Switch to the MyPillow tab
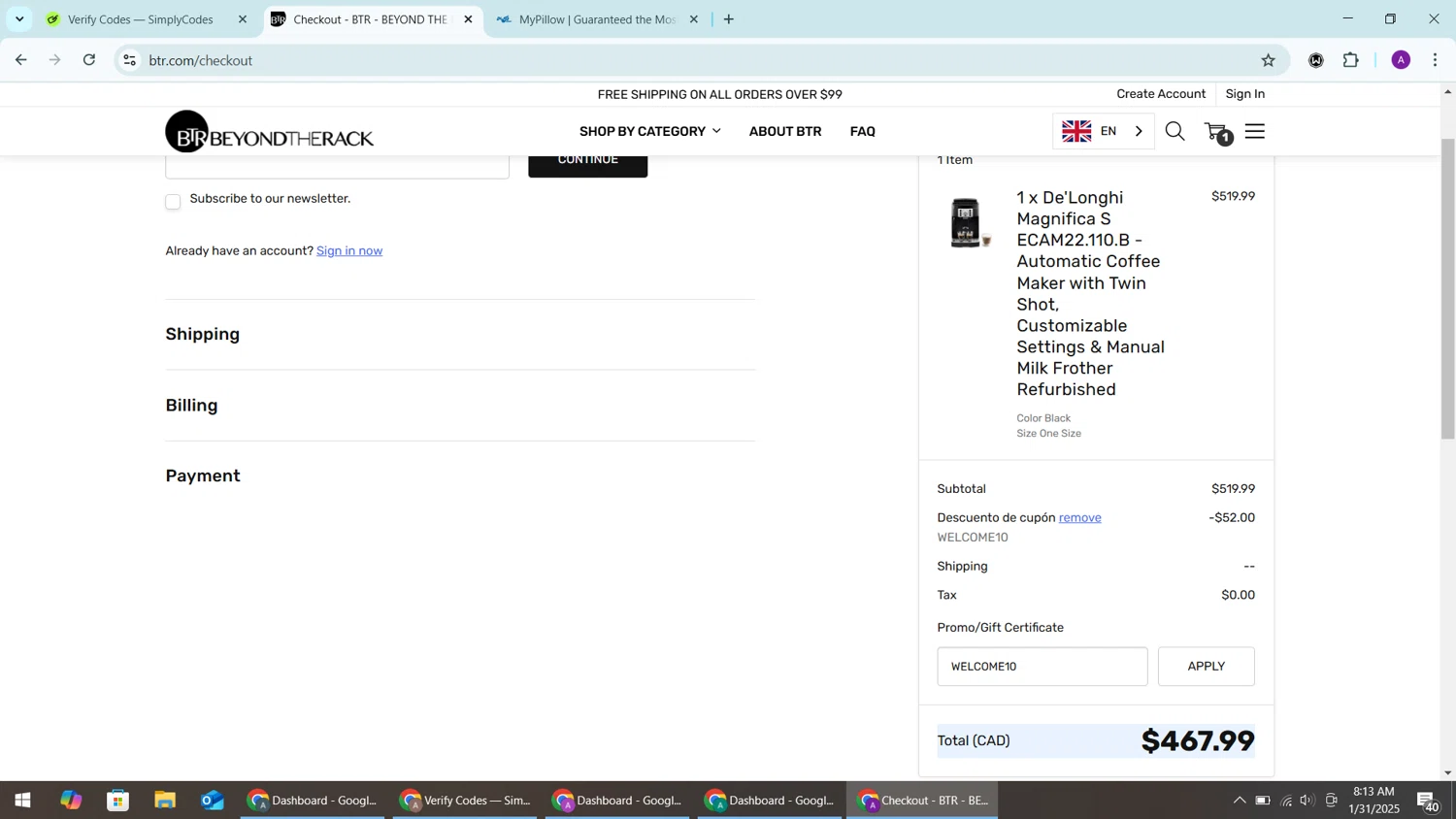The width and height of the screenshot is (1456, 819). pos(597,19)
